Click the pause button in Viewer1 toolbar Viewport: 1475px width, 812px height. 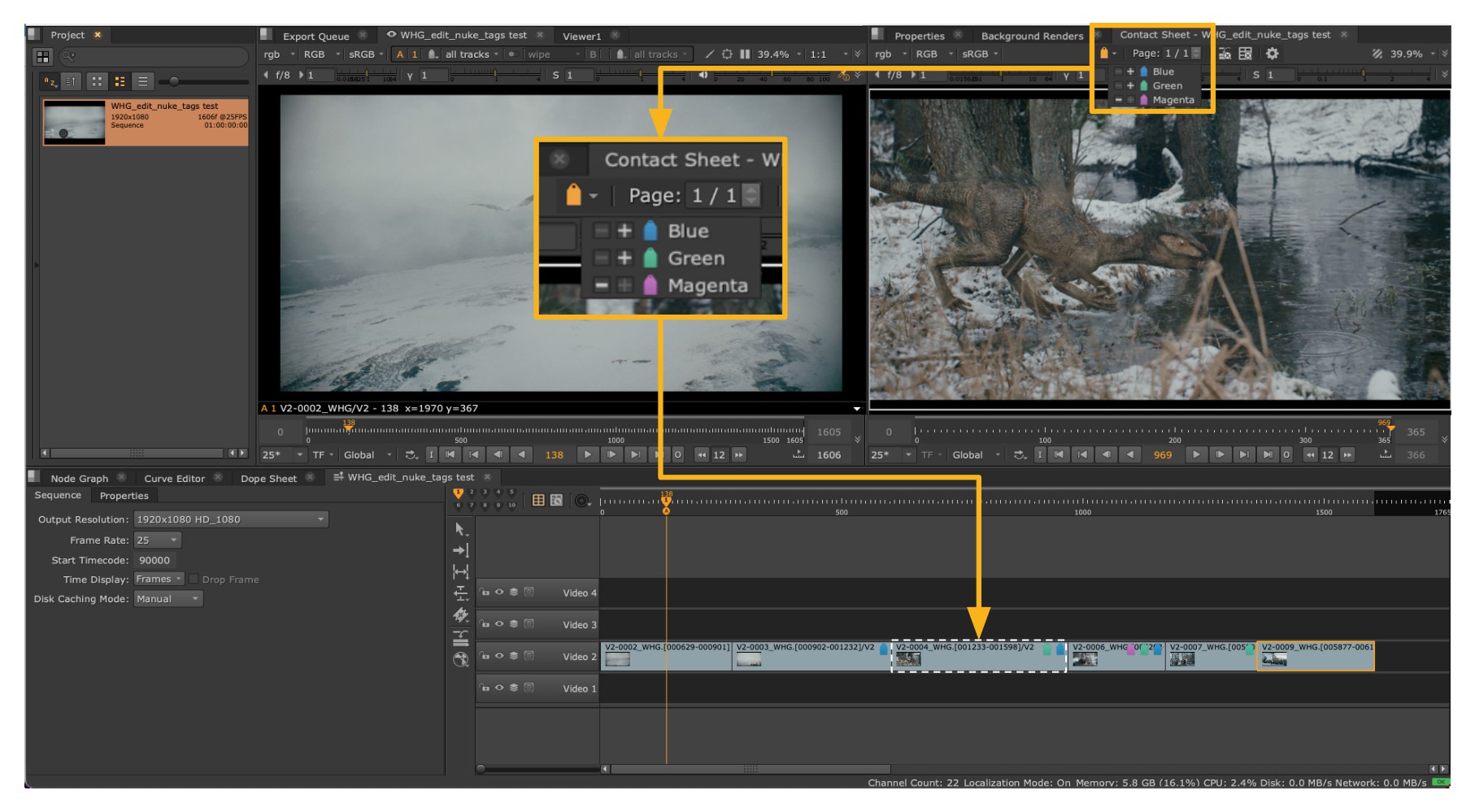click(x=745, y=54)
